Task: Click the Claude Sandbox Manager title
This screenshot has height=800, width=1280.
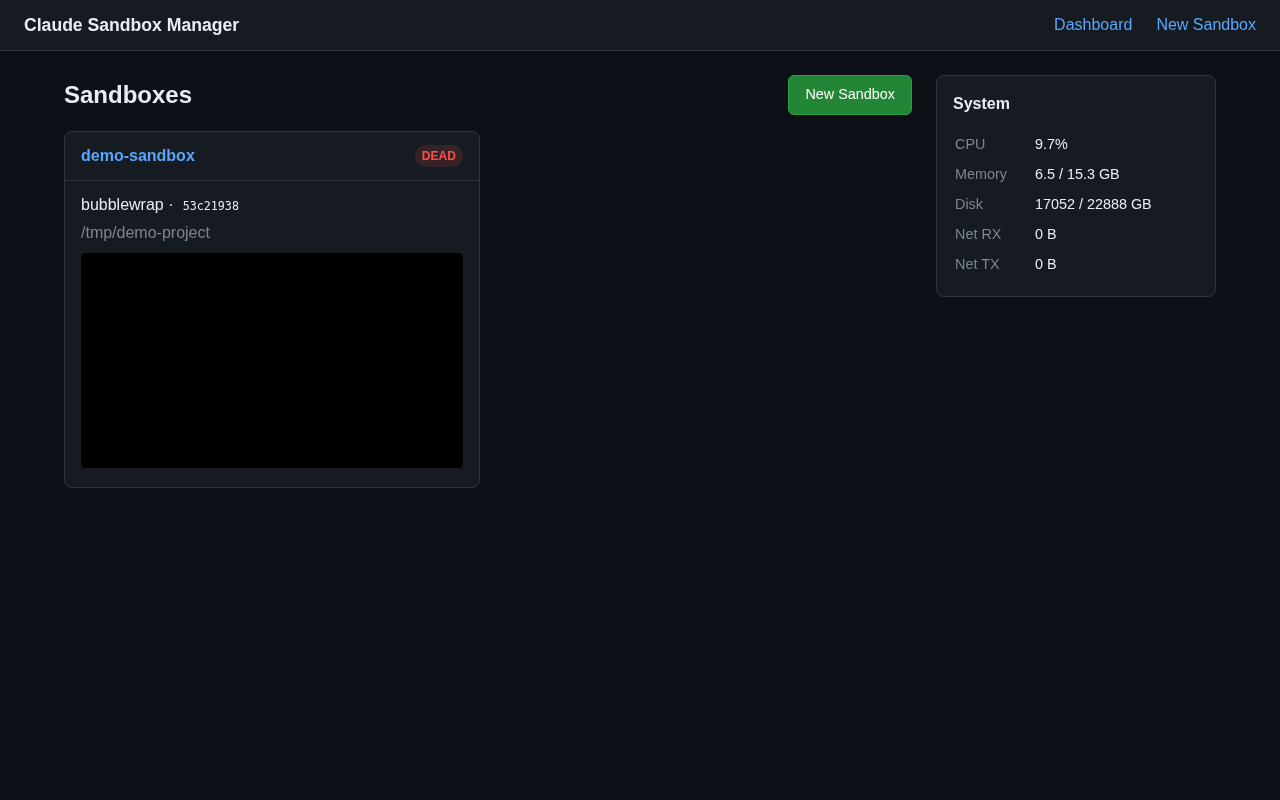Action: (x=131, y=24)
